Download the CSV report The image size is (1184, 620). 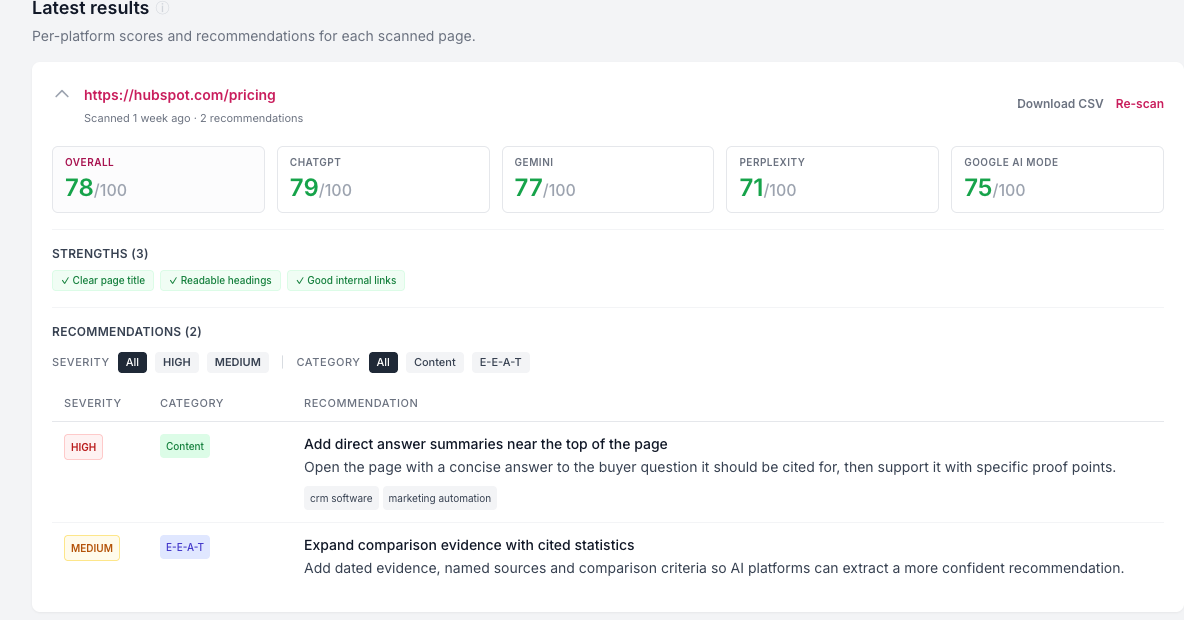click(1059, 103)
